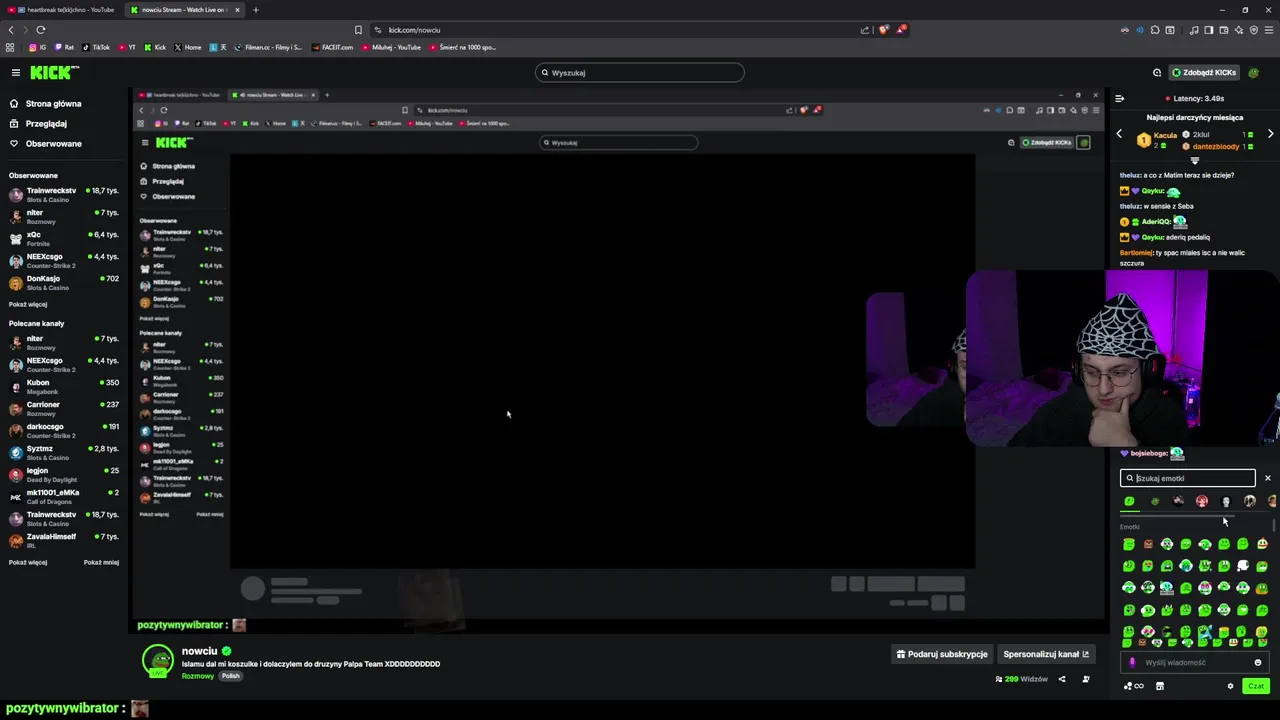Open ZavalaHimself IRL channel
The height and width of the screenshot is (720, 1280).
pyautogui.click(x=64, y=540)
